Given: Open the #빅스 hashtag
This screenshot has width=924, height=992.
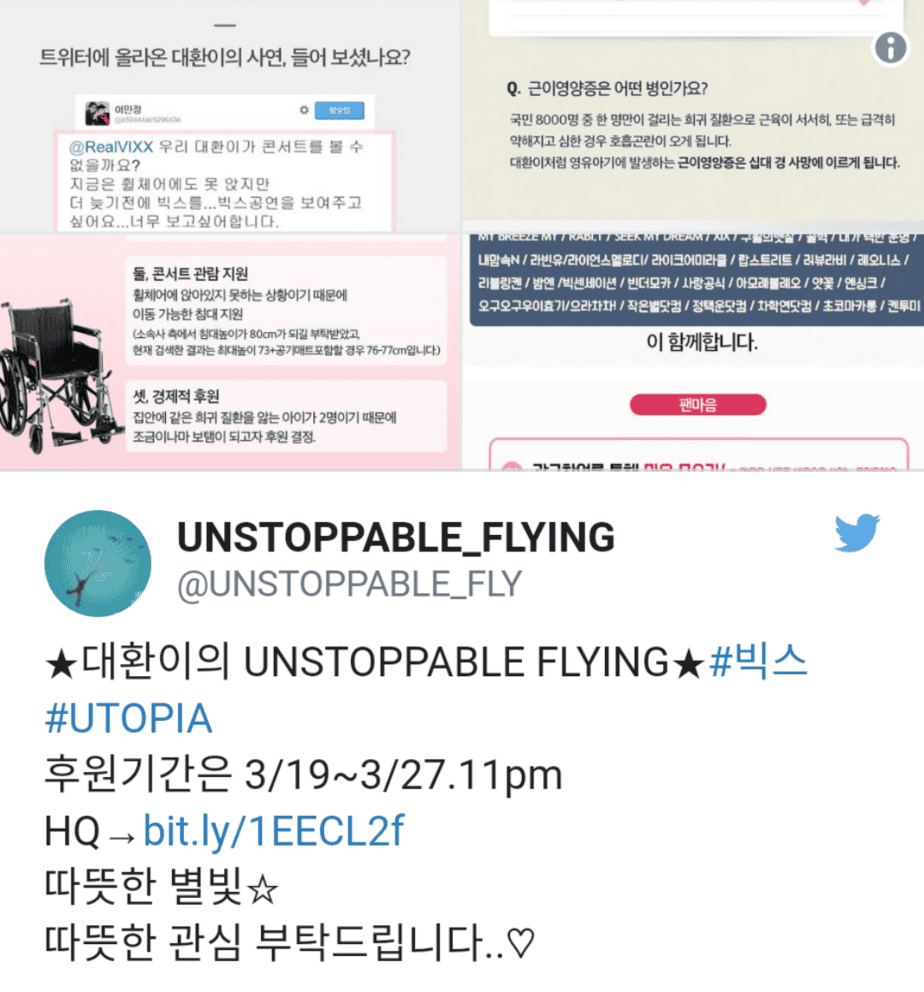Looking at the screenshot, I should (x=758, y=662).
